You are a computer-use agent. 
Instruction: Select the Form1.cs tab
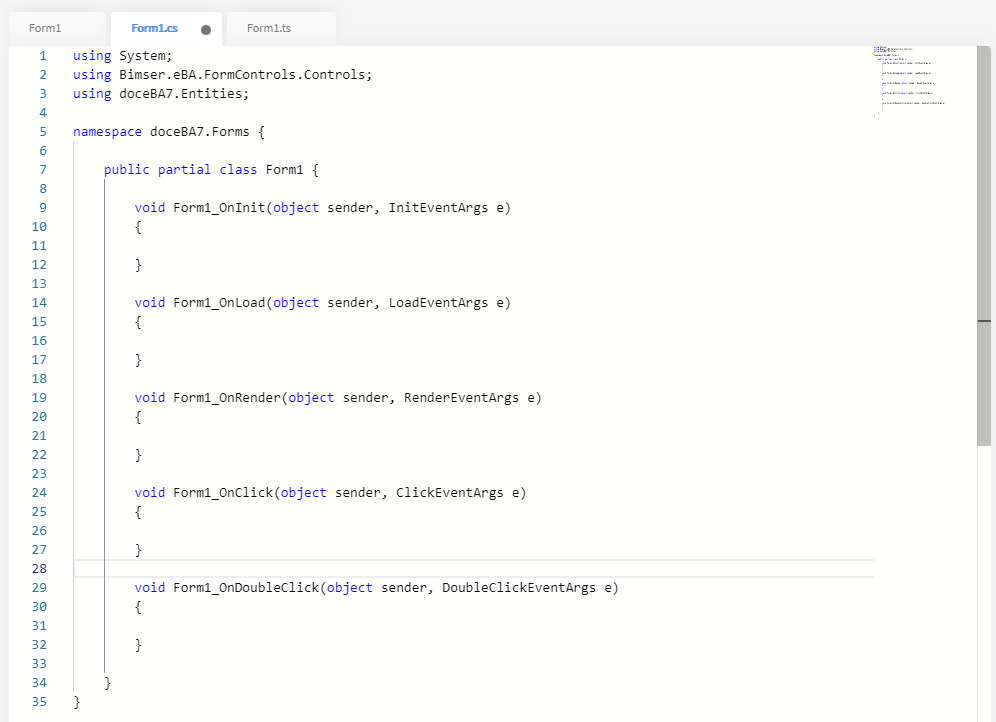pos(154,28)
